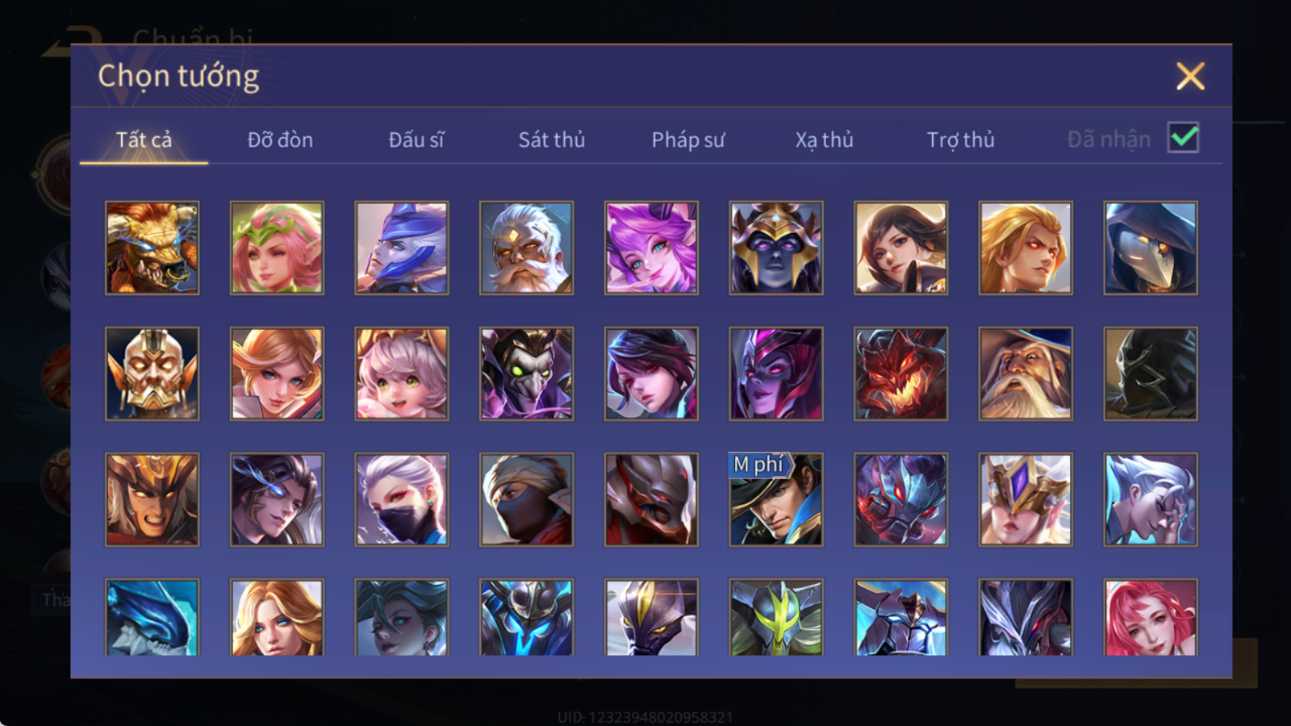1291x726 pixels.
Task: Pick the pink-haired girl in bottom row
Action: click(x=1150, y=618)
